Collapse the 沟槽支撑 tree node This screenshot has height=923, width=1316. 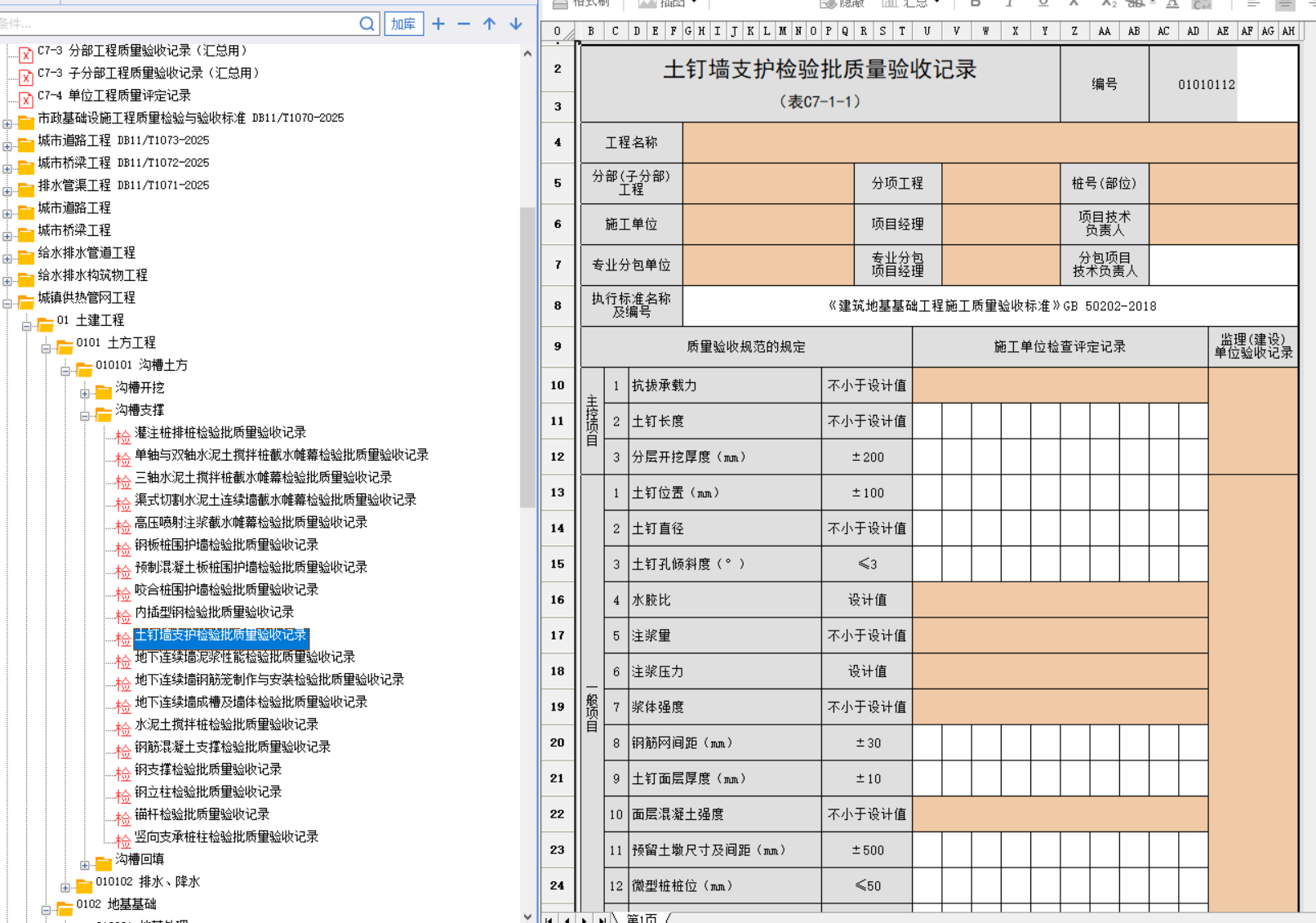pos(85,416)
